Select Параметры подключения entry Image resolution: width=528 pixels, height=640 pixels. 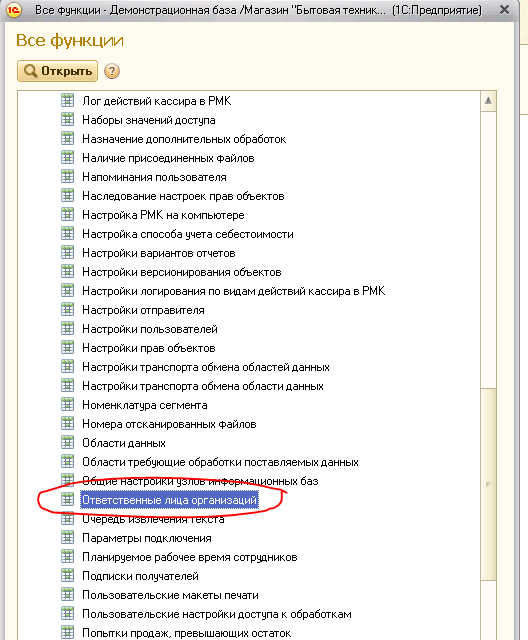click(146, 538)
